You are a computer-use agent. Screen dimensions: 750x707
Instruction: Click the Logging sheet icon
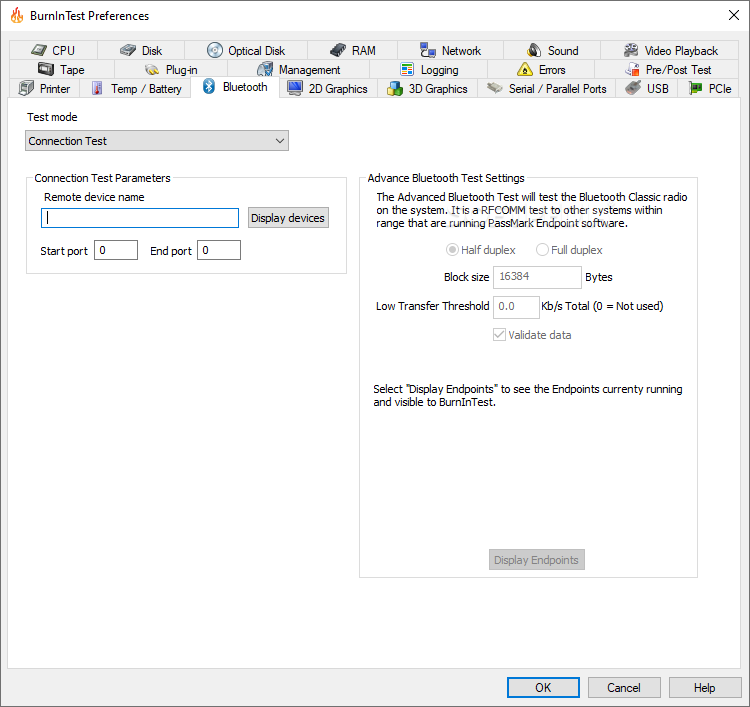[x=407, y=69]
